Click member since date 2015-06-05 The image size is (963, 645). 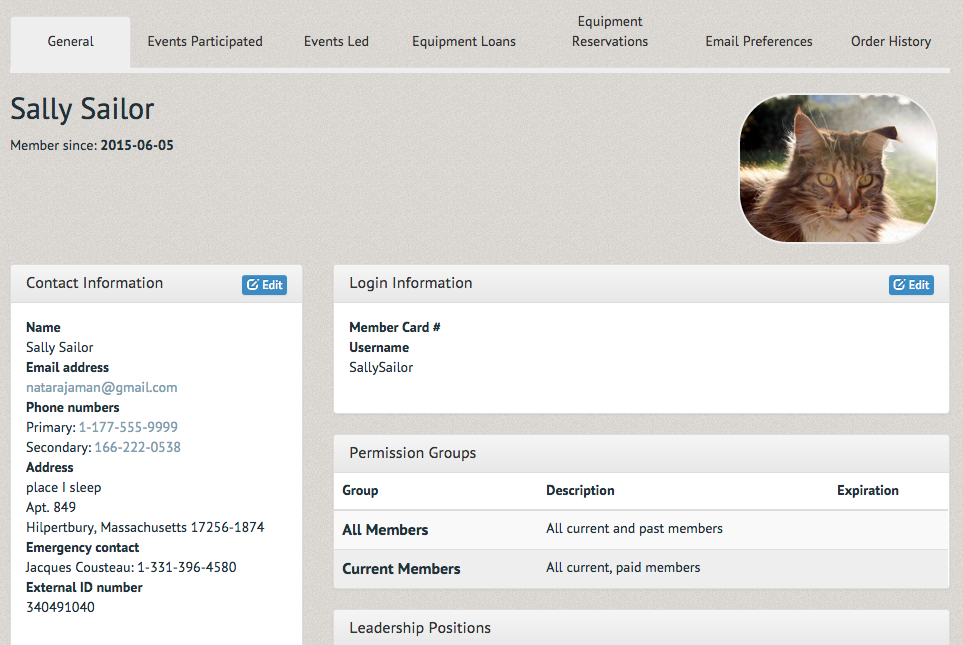click(x=137, y=146)
